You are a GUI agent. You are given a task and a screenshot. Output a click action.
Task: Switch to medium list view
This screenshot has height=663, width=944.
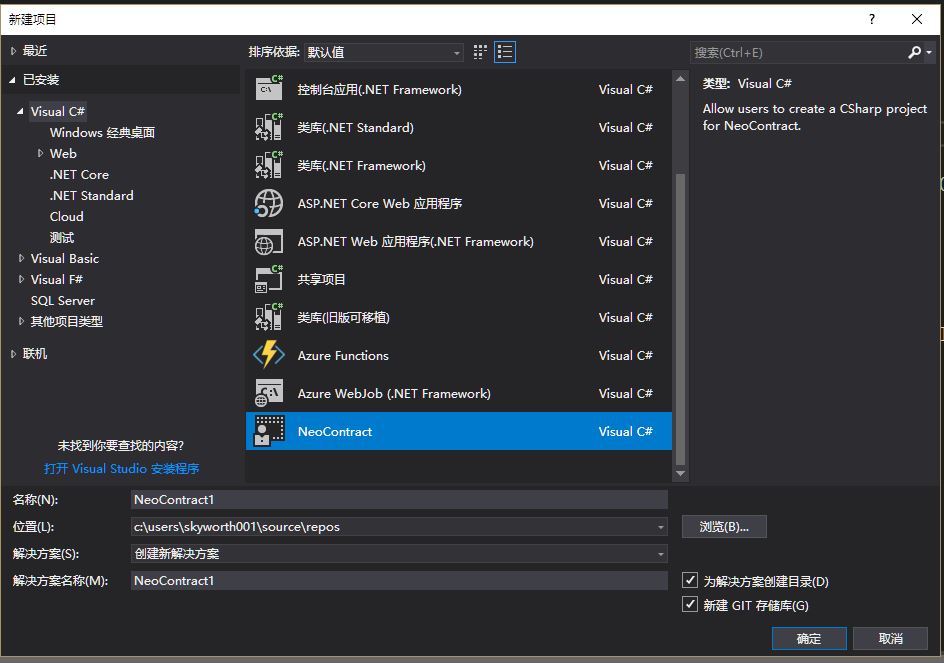[x=505, y=52]
